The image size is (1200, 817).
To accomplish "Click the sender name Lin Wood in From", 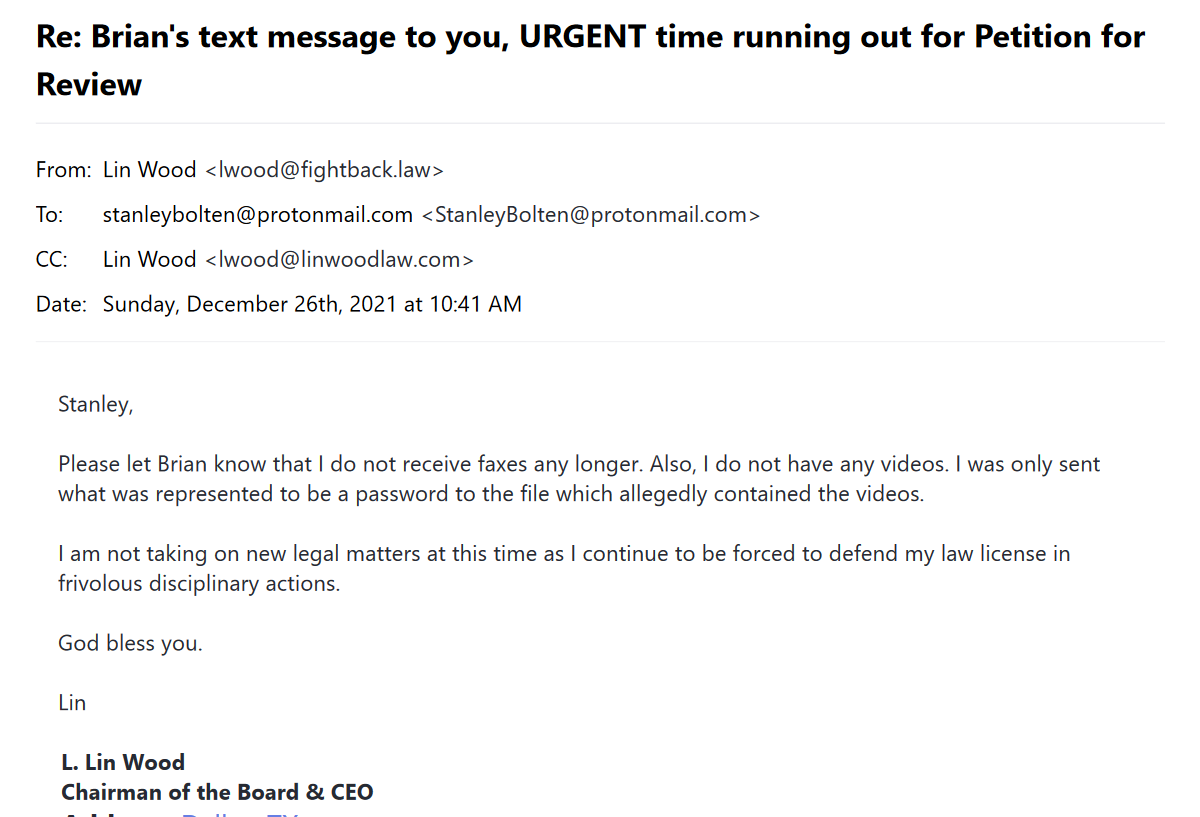I will tap(149, 170).
